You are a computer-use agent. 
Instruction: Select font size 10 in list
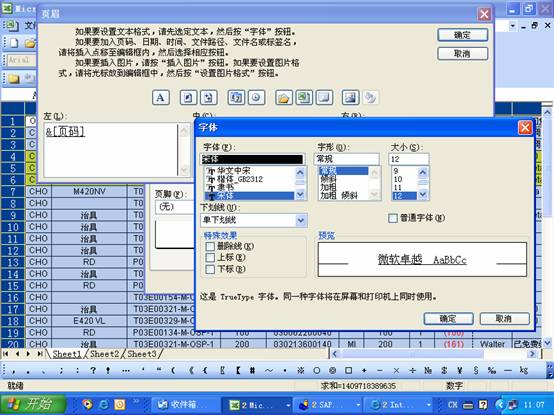click(x=405, y=179)
